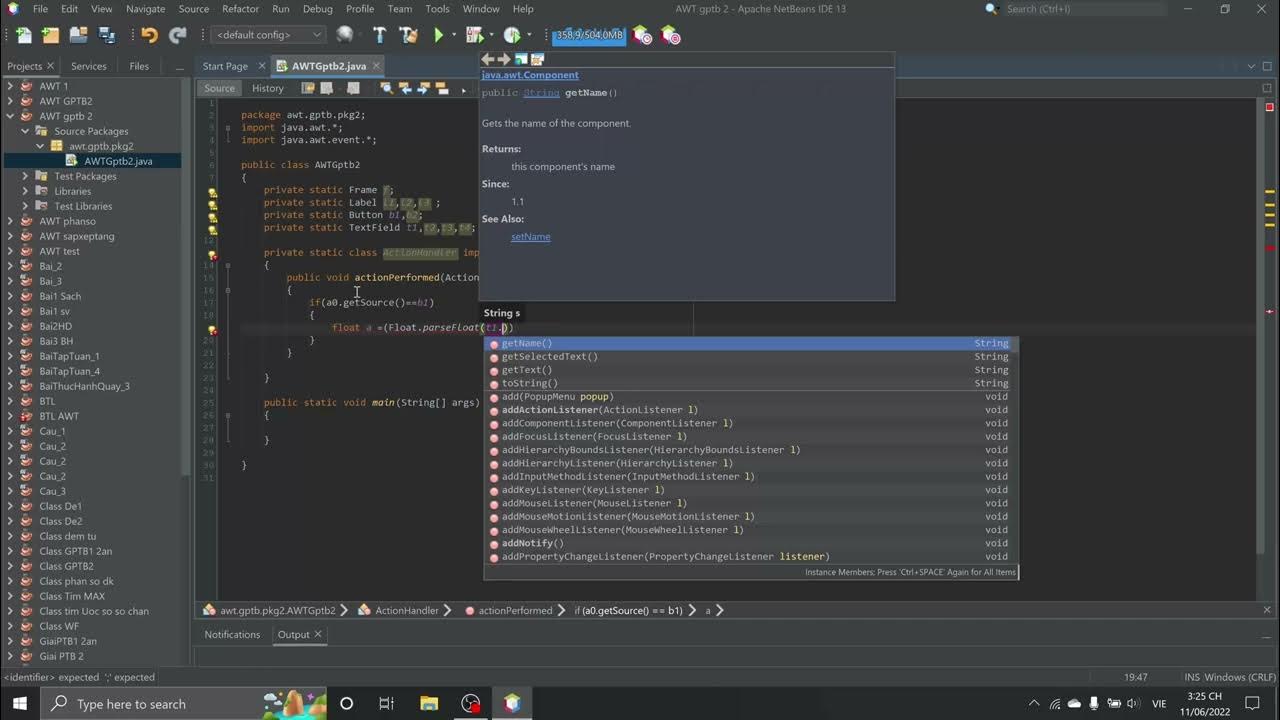Open the Debug Project dropdown arrow
Screen dimensions: 1280x720
tap(491, 35)
